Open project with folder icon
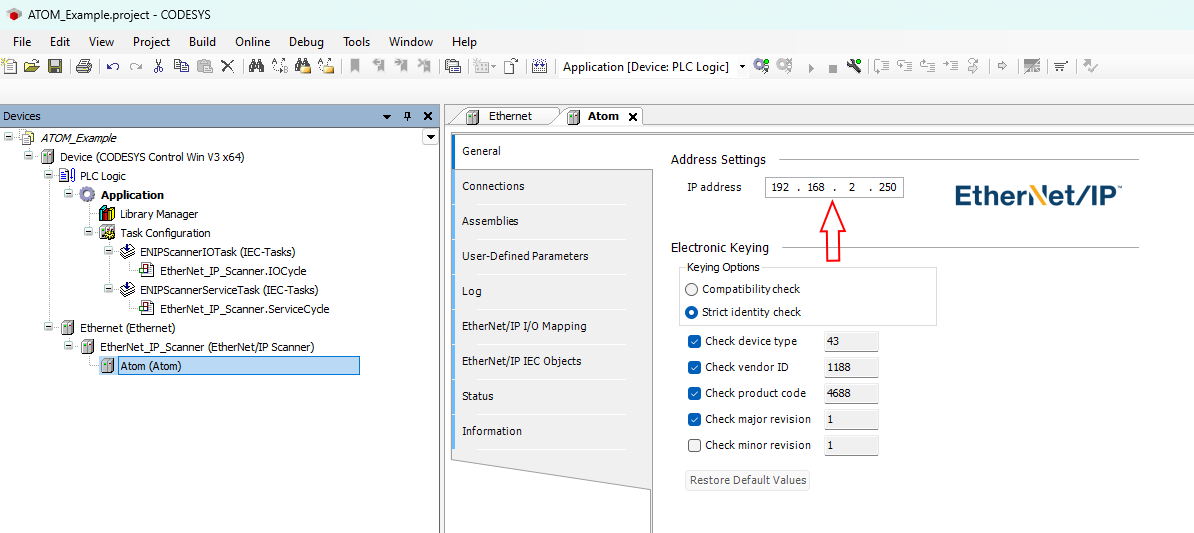The image size is (1194, 533). click(x=31, y=66)
